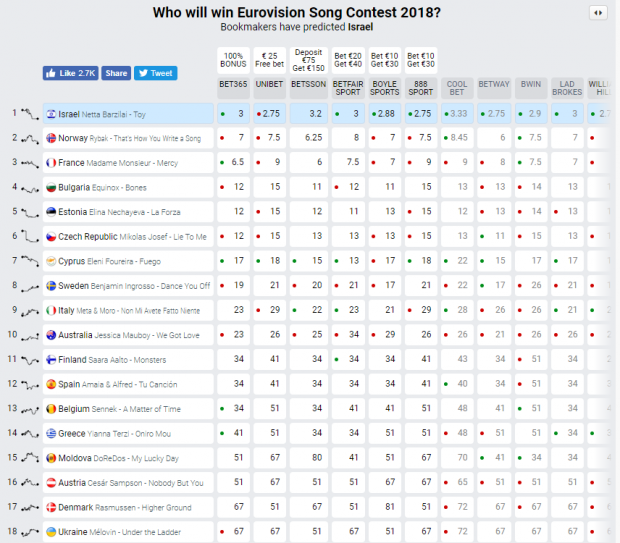
Task: Click Norway's BETFAIR SPORT odds of 8
Action: [348, 138]
